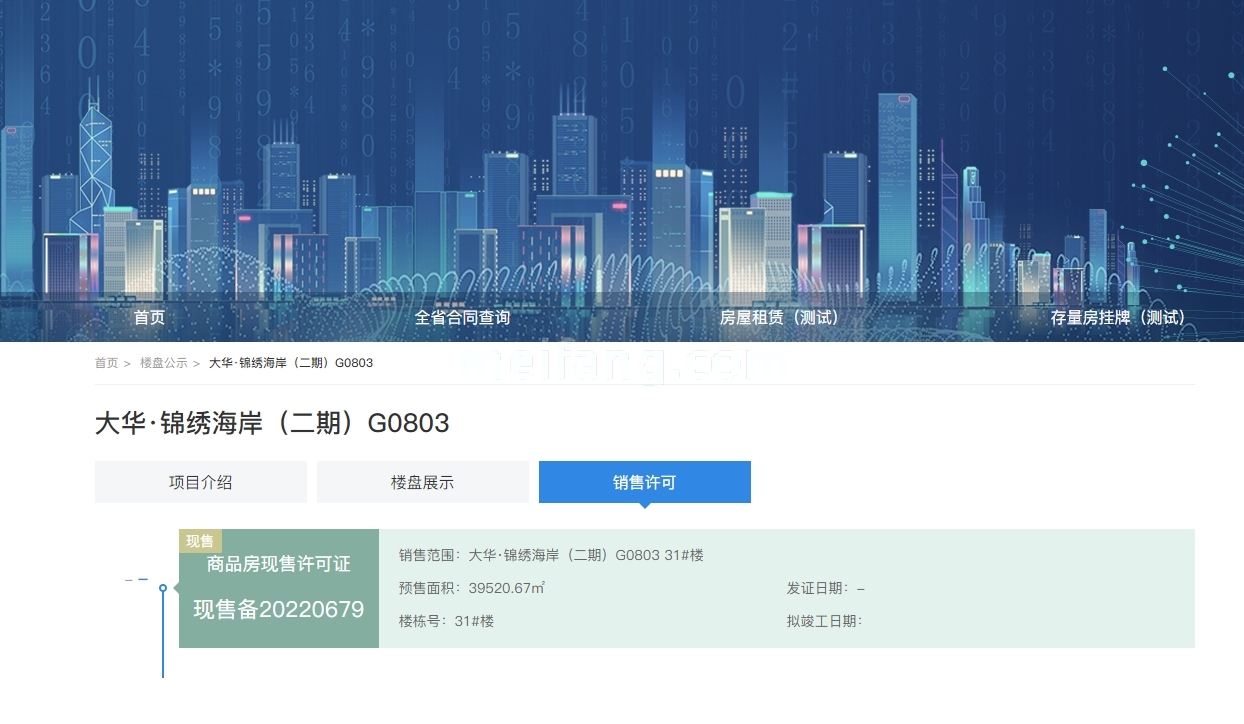This screenshot has height=724, width=1244.
Task: Click the 拟竣工日期 field
Action: [x=824, y=621]
